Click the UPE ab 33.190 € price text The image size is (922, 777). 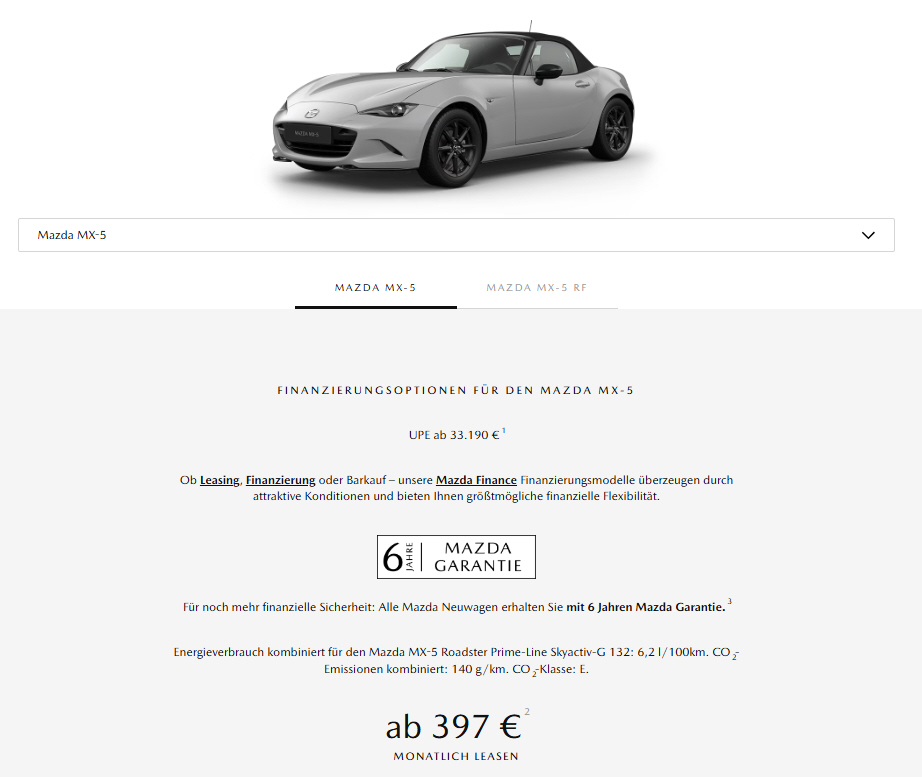(454, 435)
